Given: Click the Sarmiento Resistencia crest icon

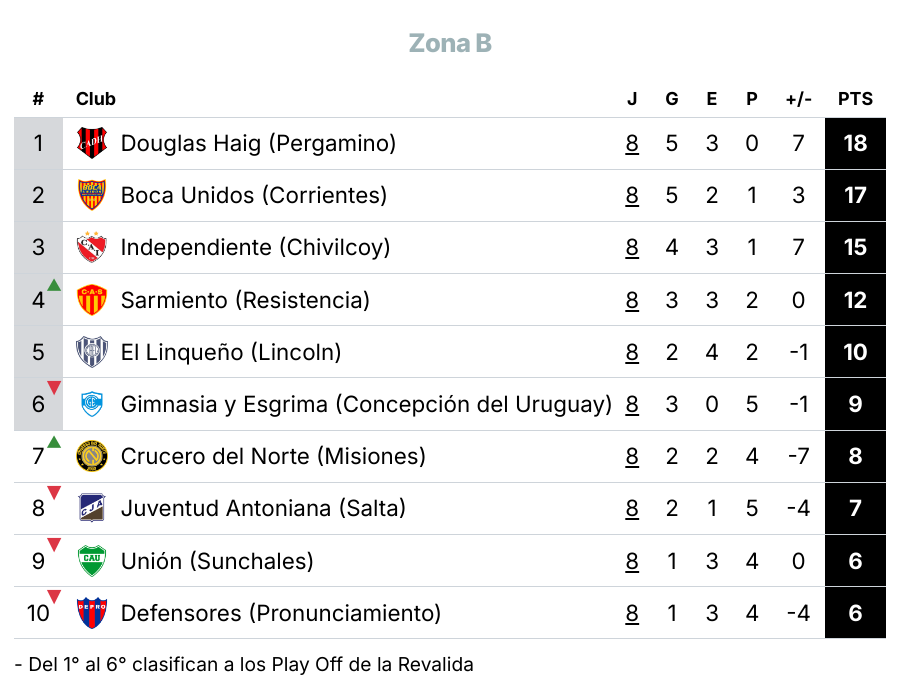Looking at the screenshot, I should pyautogui.click(x=92, y=300).
